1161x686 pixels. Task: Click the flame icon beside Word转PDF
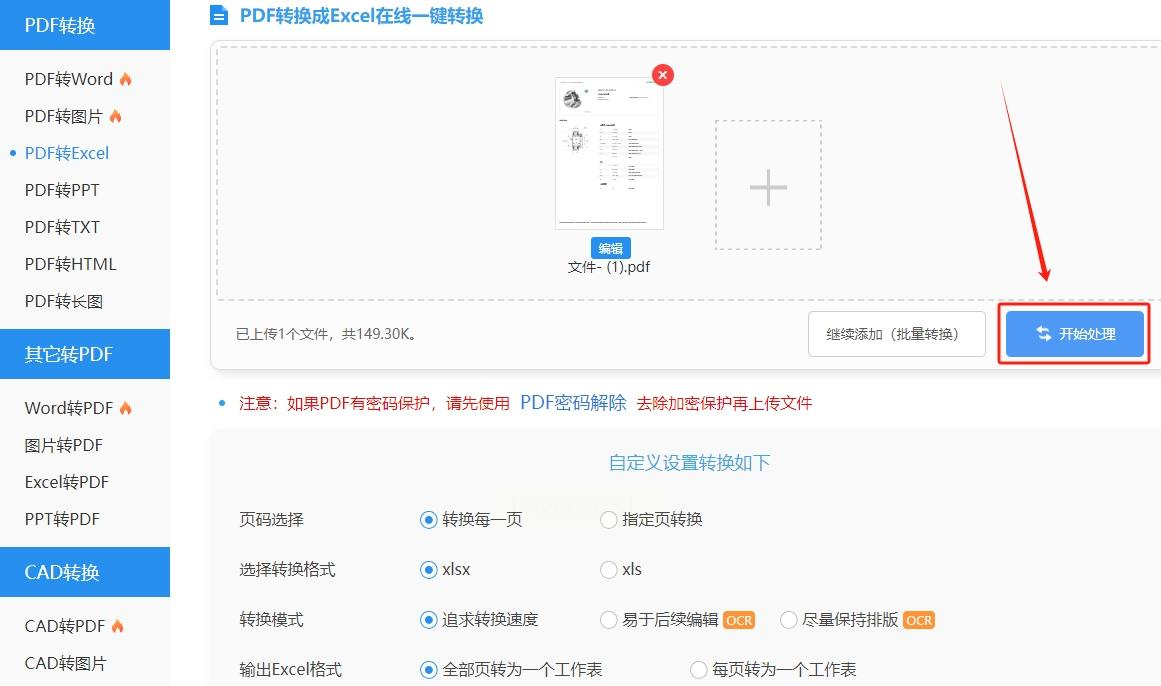125,407
